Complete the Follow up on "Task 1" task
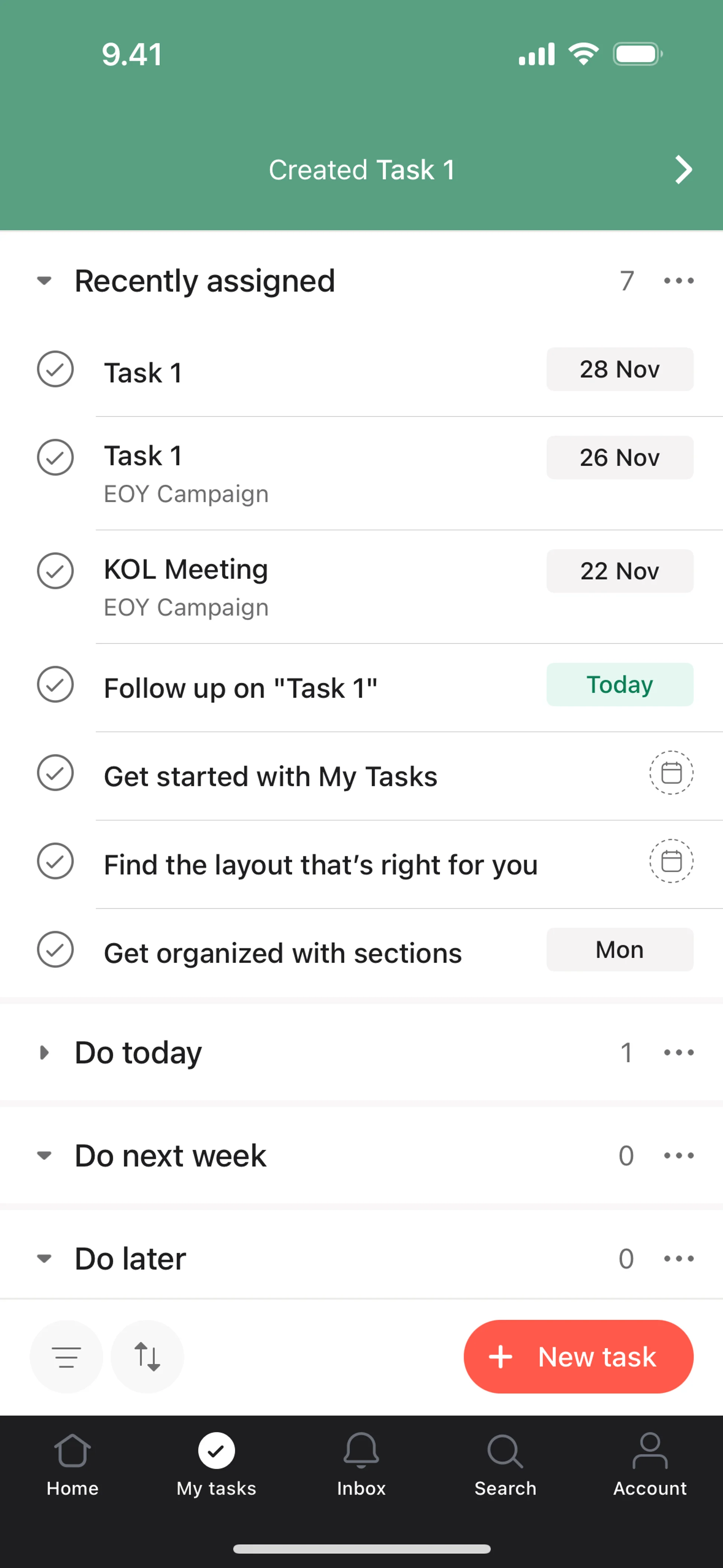Image resolution: width=723 pixels, height=1568 pixels. click(55, 685)
